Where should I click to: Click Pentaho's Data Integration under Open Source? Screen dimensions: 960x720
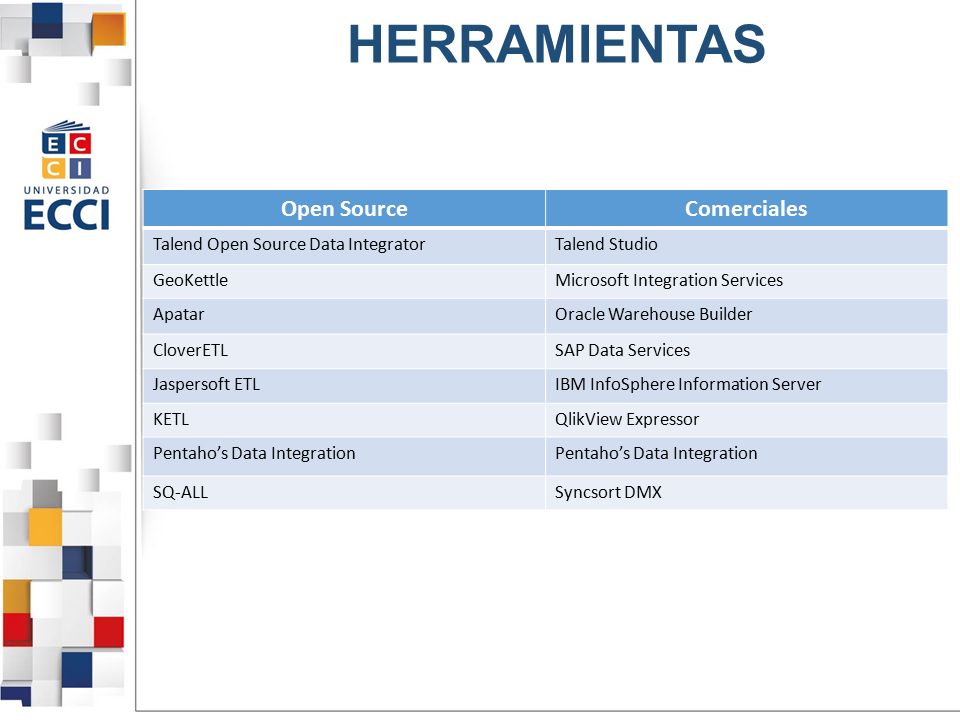(344, 456)
